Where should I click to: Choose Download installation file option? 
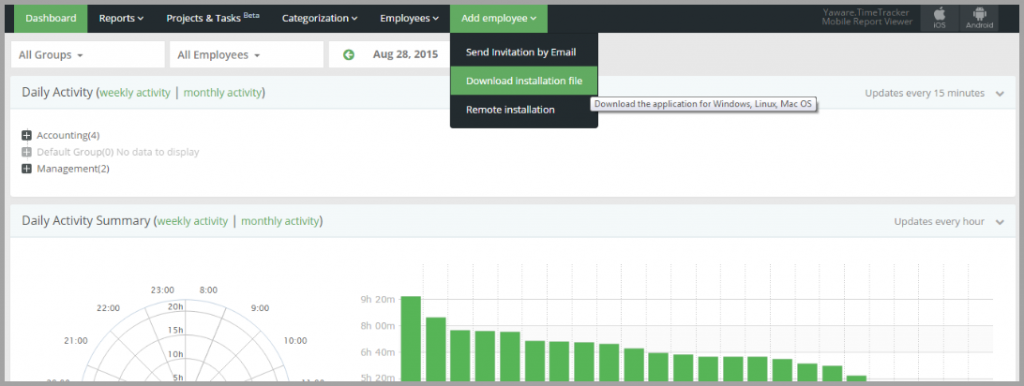[524, 81]
